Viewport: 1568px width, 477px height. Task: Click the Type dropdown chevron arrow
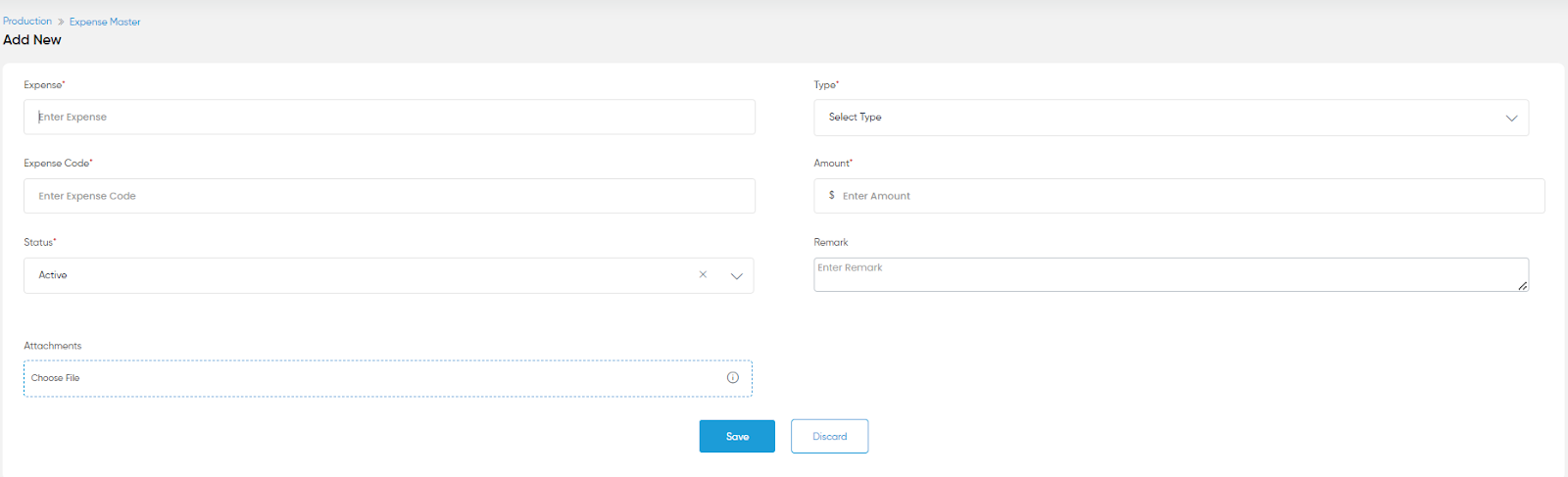click(x=1511, y=118)
